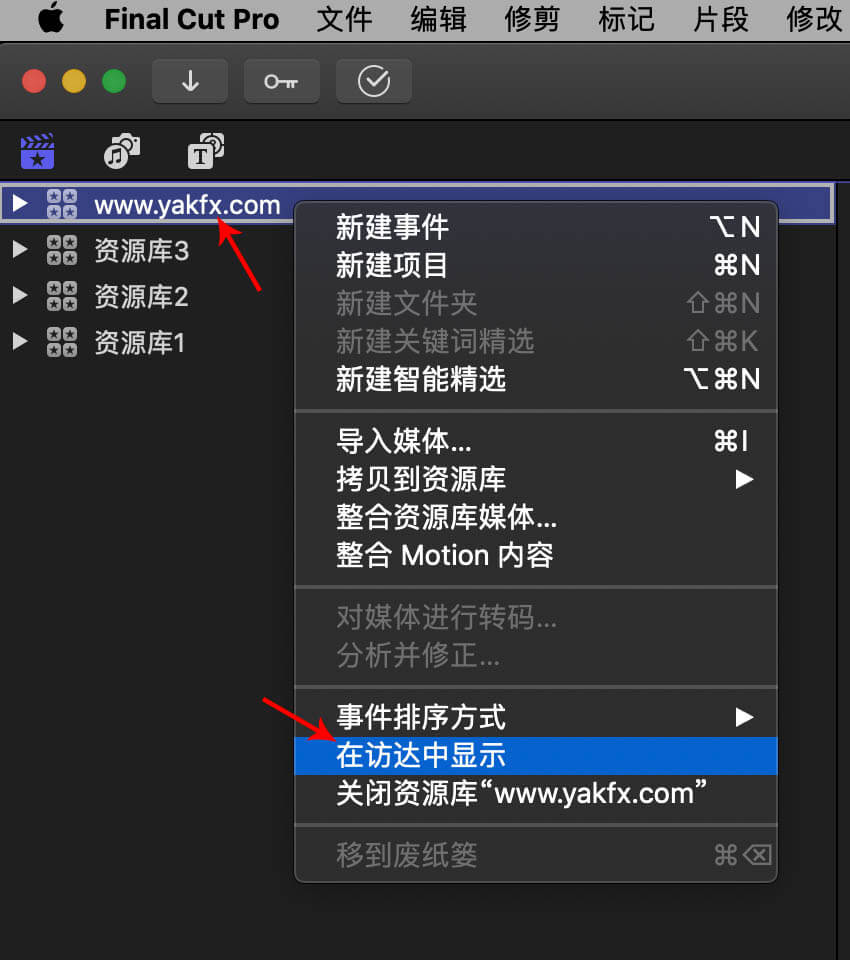Open the Apple menu
This screenshot has height=960, width=850.
point(51,18)
